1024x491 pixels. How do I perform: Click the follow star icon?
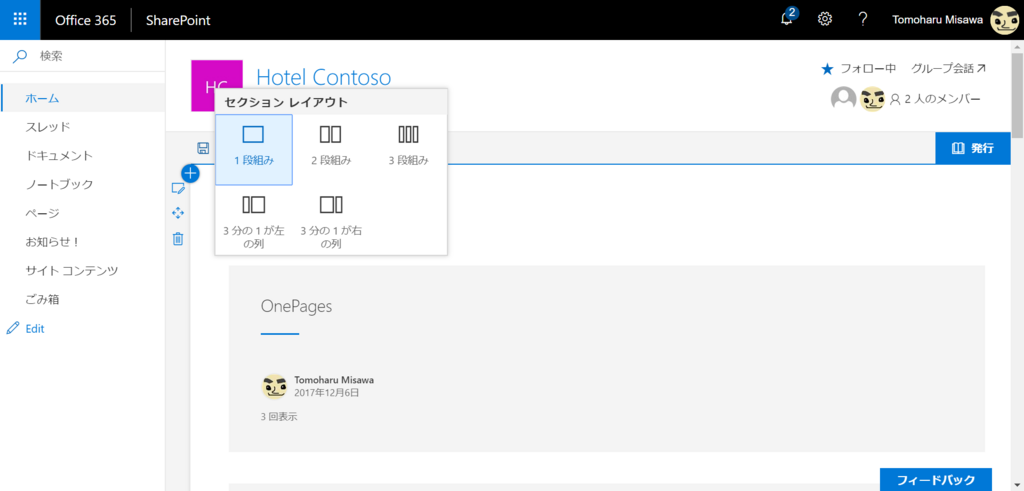click(827, 69)
